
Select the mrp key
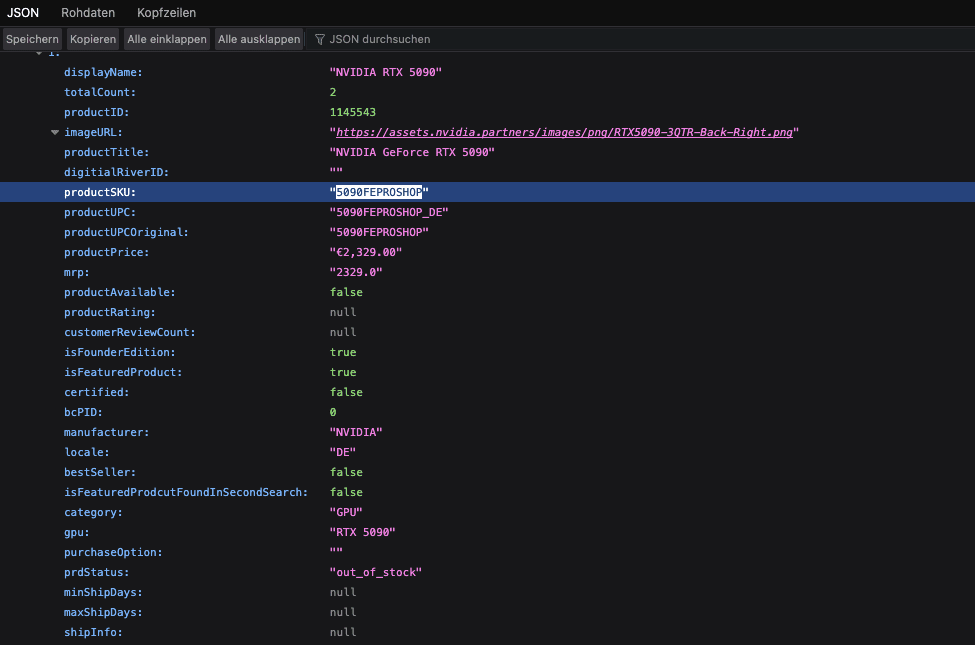pos(76,272)
